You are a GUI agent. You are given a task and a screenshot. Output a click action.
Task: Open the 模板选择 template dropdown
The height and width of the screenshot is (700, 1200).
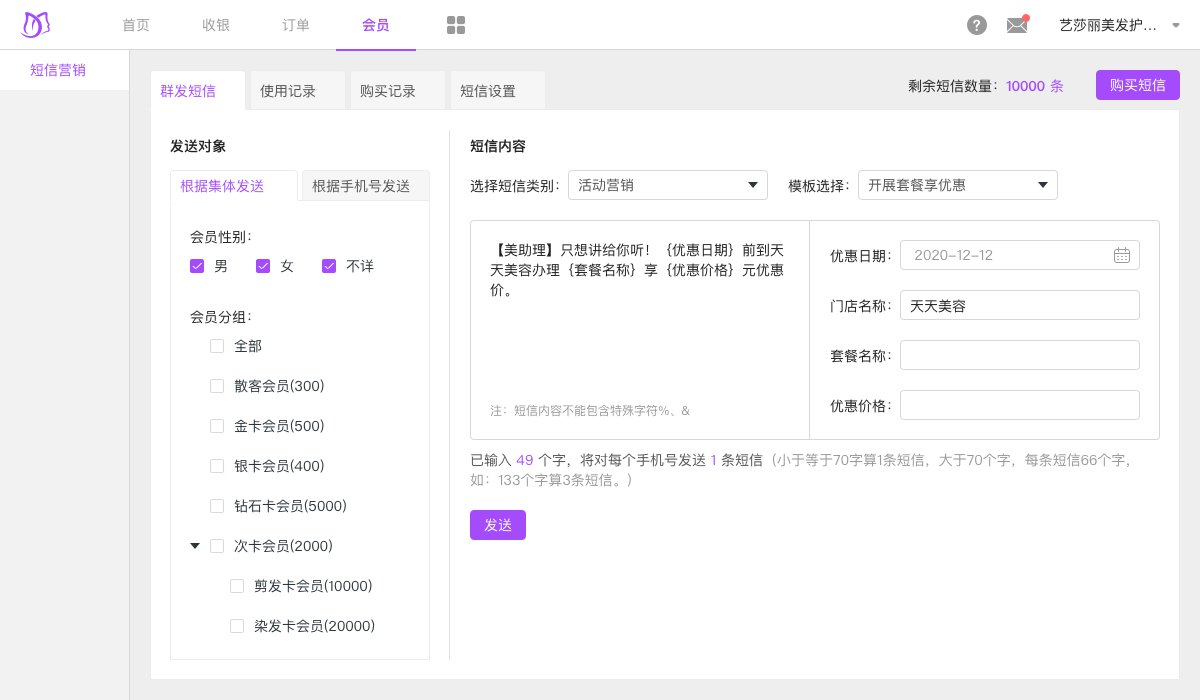tap(957, 185)
